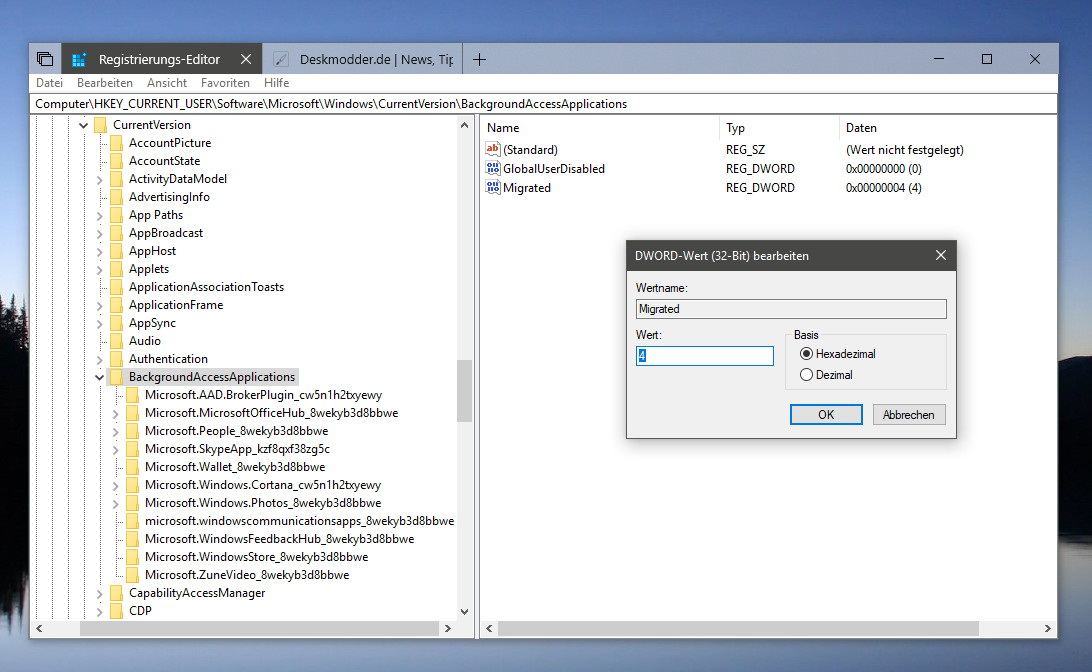Expand the Microsoft.Windows.Photos key

[116, 503]
